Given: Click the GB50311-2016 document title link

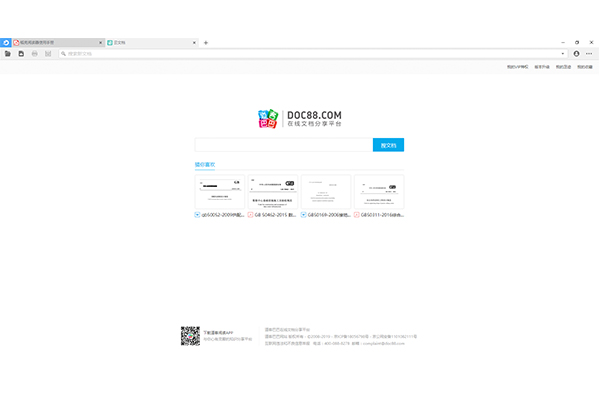Looking at the screenshot, I should pyautogui.click(x=382, y=215).
